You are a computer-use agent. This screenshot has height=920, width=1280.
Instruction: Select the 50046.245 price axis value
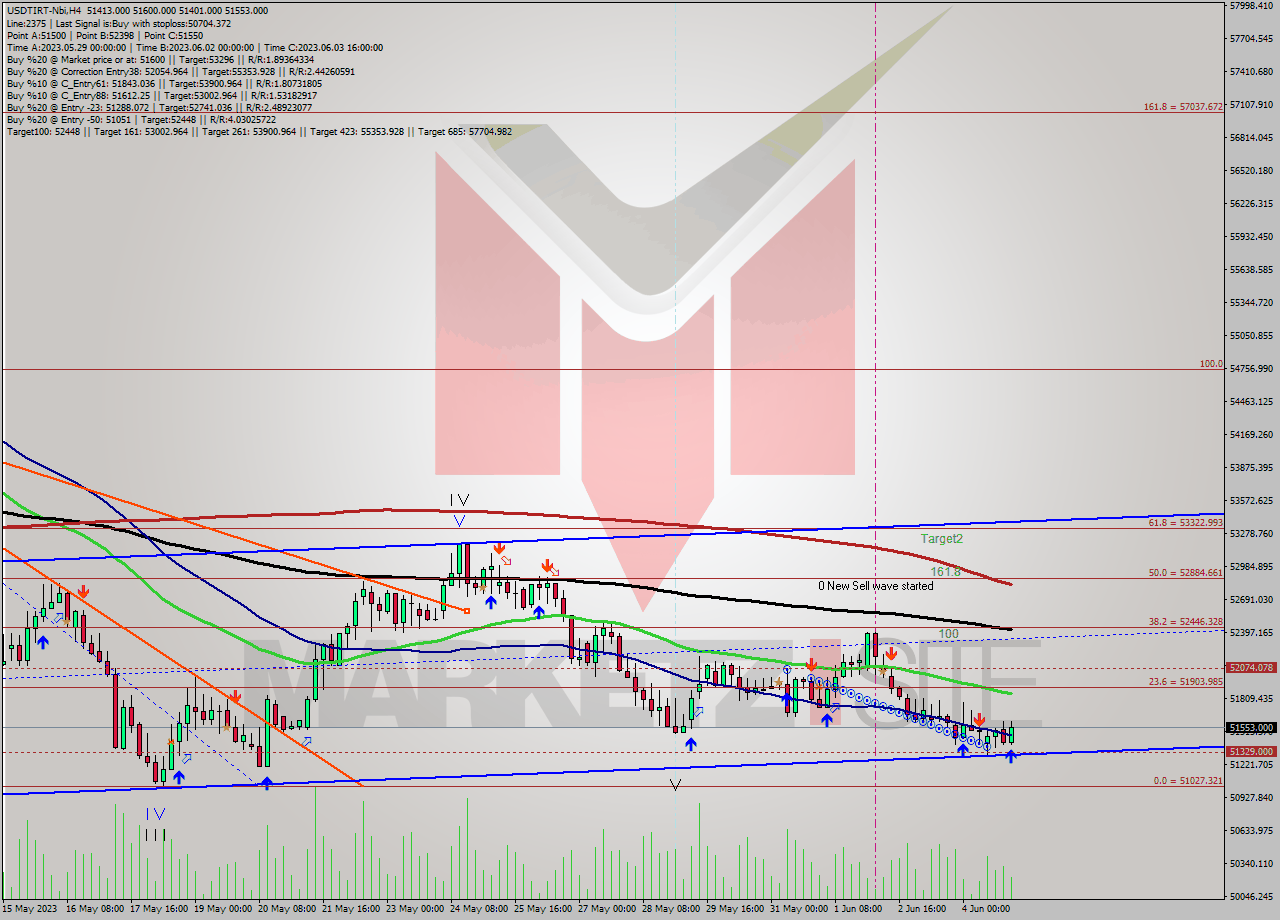point(1251,897)
